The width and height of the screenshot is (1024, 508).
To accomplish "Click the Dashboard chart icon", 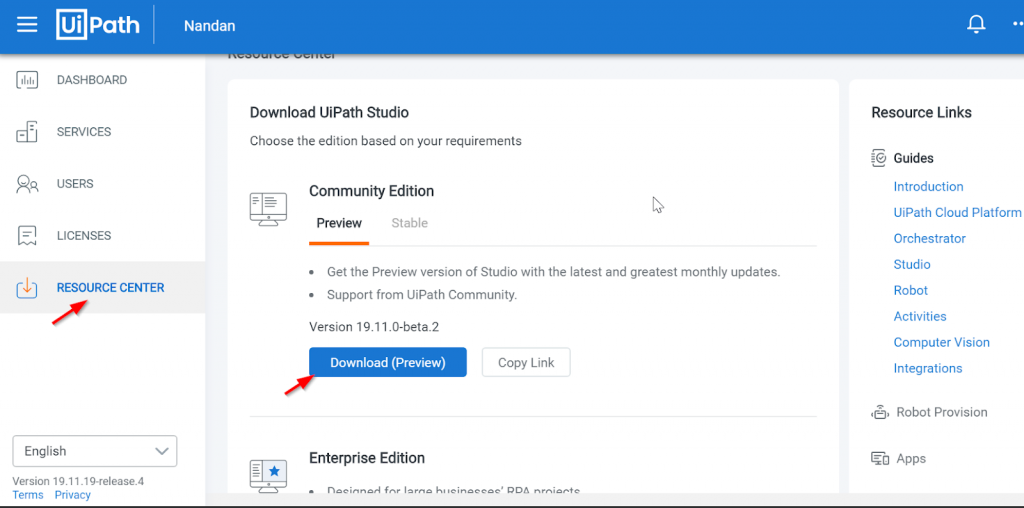I will 27,80.
